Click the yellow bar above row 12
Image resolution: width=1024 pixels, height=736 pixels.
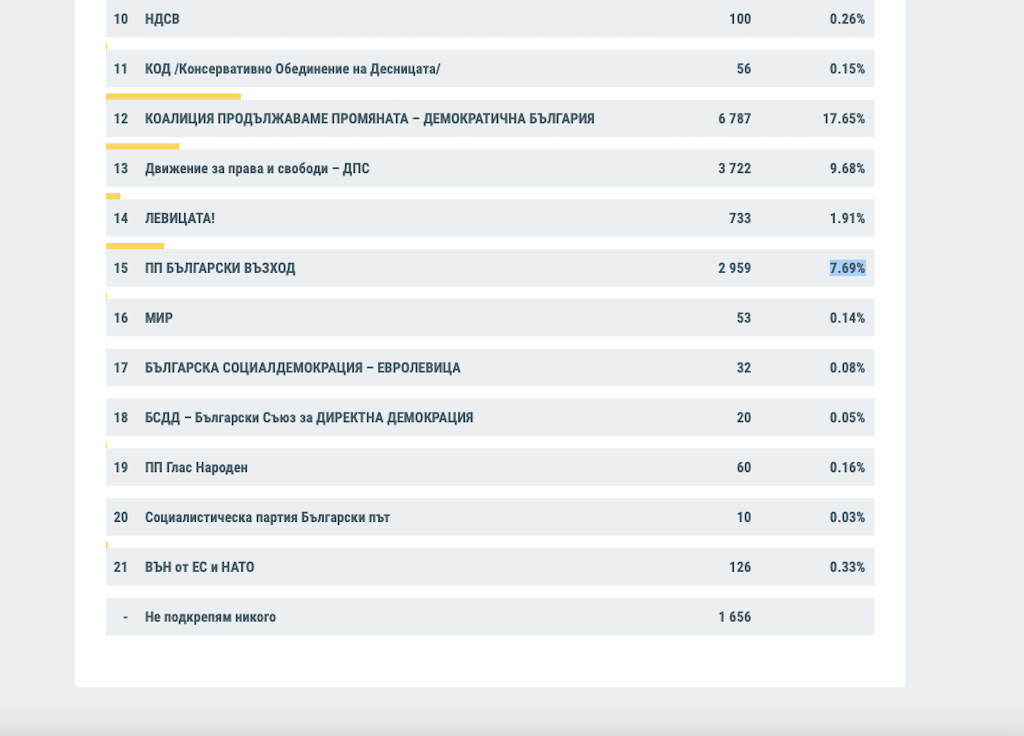pyautogui.click(x=173, y=97)
